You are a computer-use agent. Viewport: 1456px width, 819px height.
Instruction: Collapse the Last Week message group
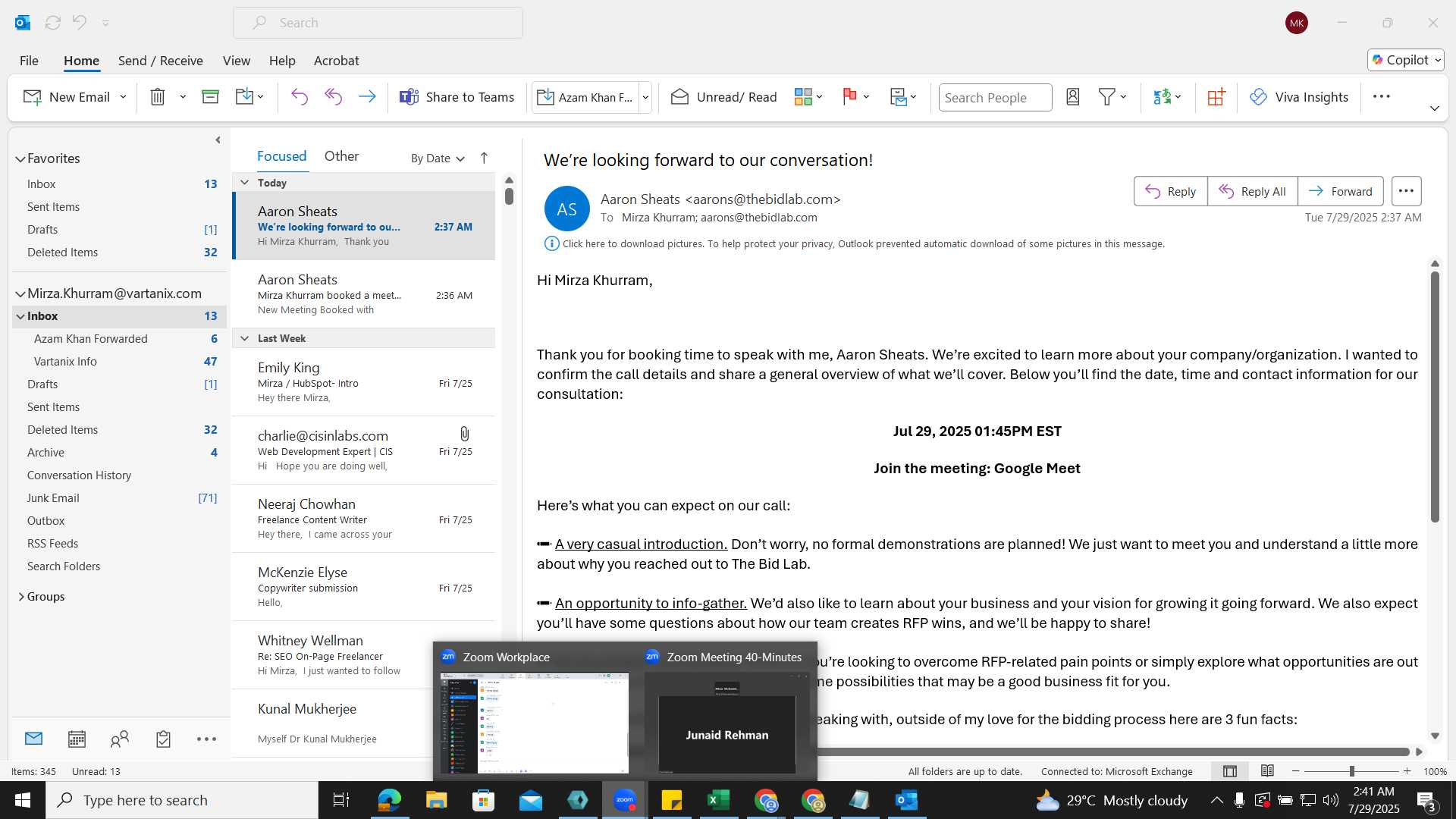tap(244, 338)
